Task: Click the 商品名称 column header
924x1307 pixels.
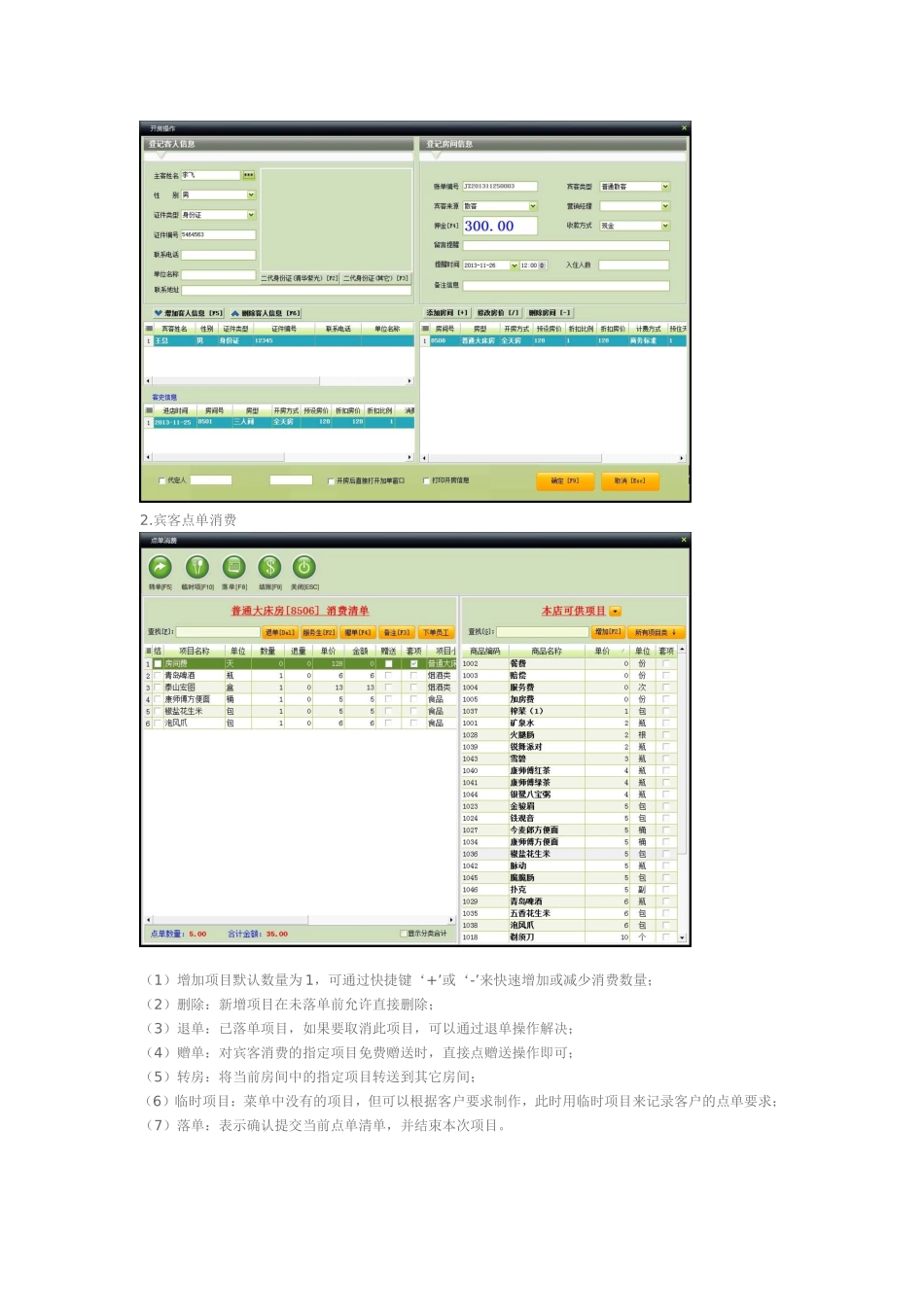Action: tap(546, 651)
